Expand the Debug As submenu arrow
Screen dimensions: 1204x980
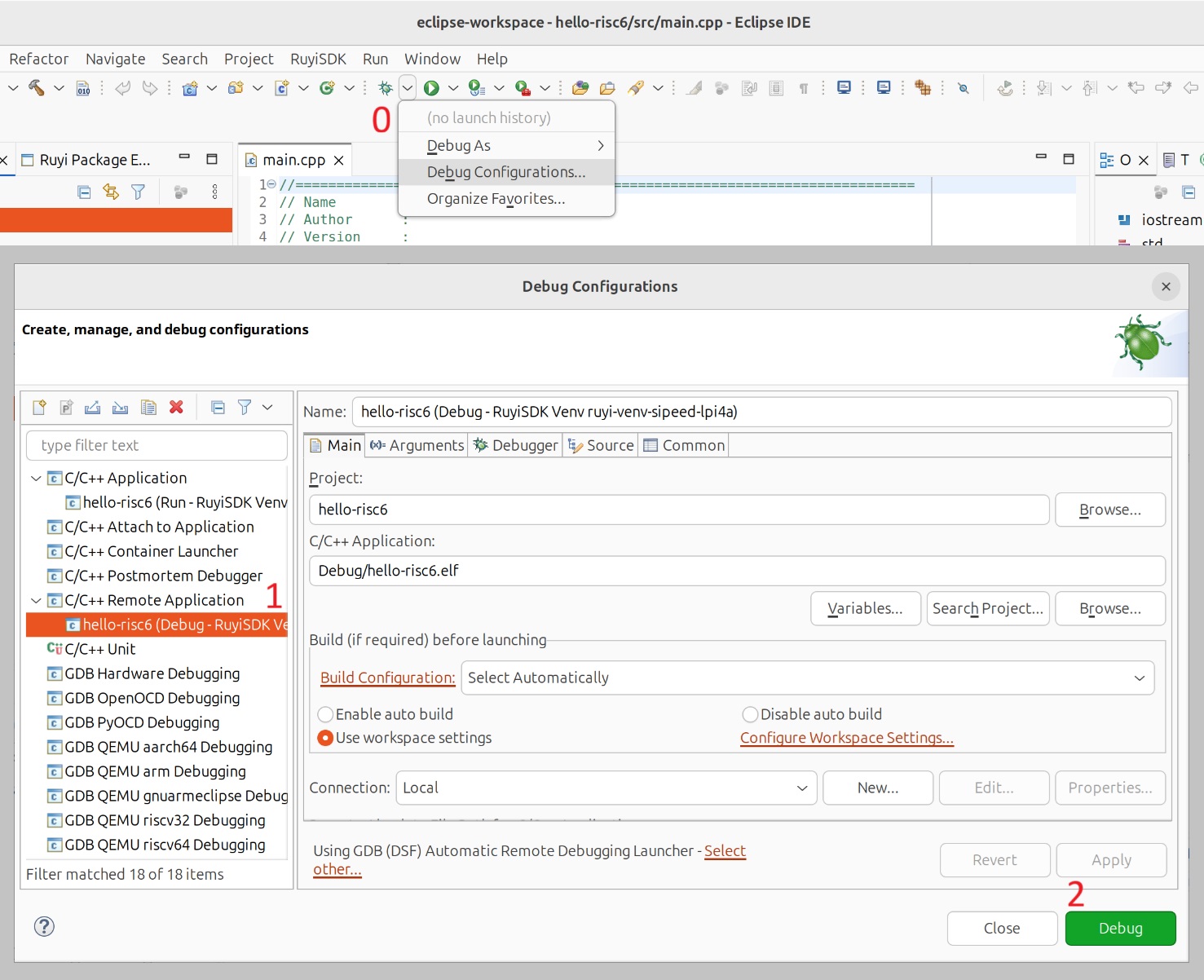pos(601,145)
